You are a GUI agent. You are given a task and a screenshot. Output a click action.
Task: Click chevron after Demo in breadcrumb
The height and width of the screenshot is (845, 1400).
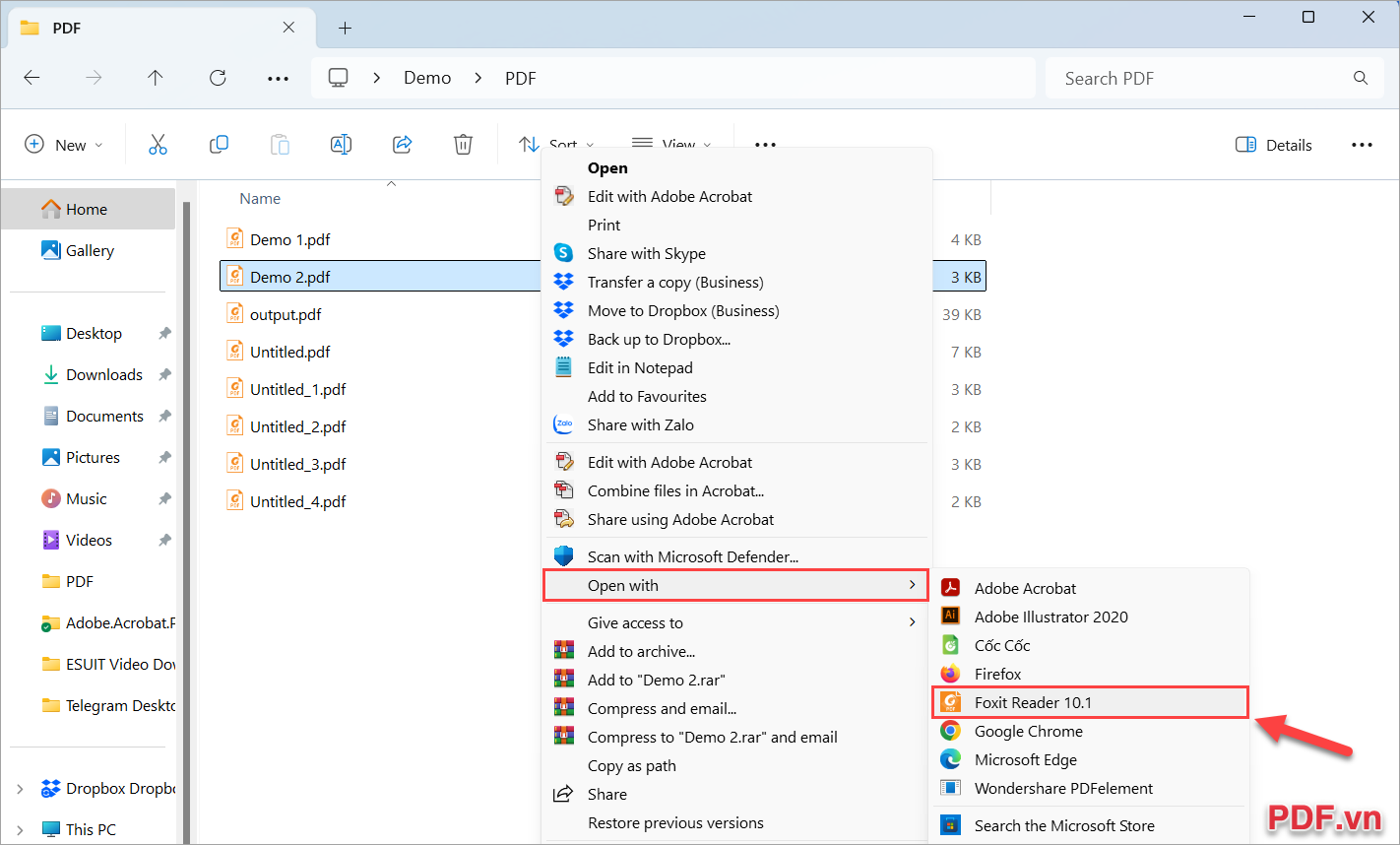point(478,78)
